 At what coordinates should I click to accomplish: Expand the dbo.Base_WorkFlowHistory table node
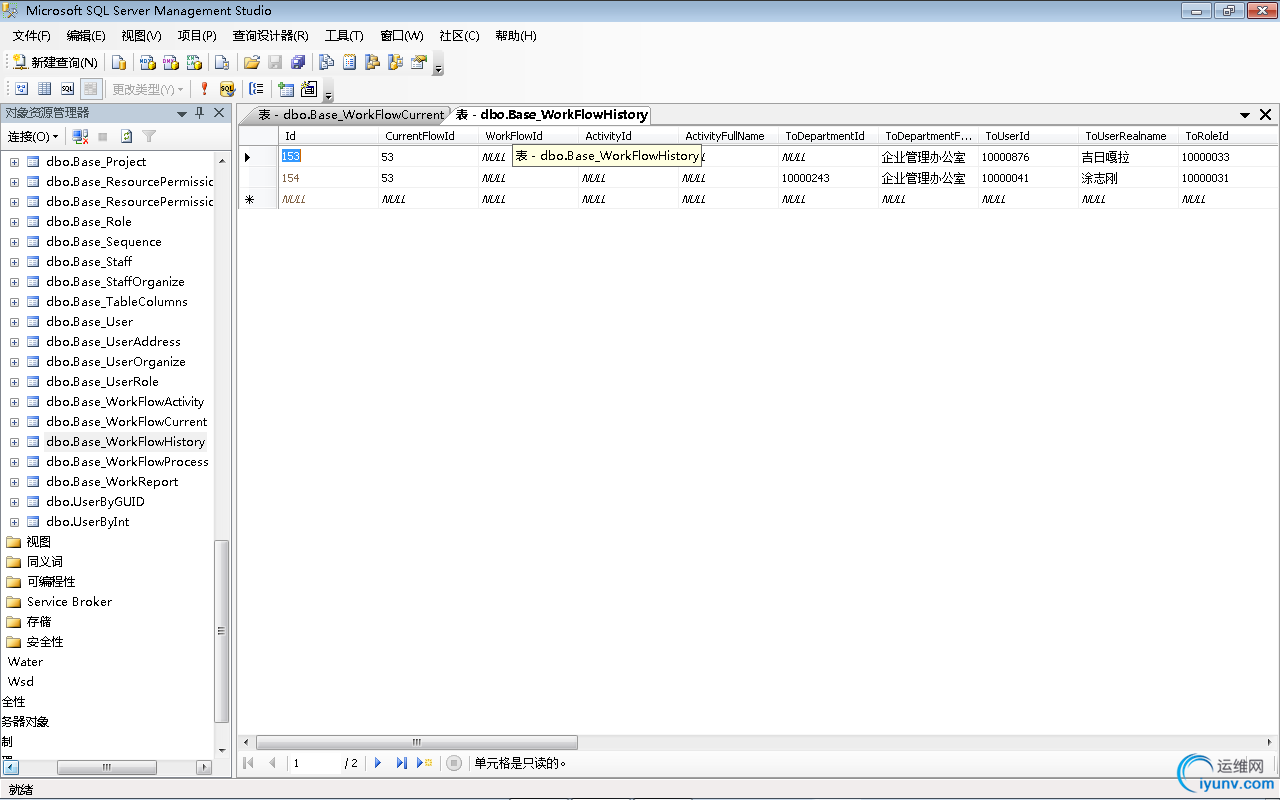[14, 442]
